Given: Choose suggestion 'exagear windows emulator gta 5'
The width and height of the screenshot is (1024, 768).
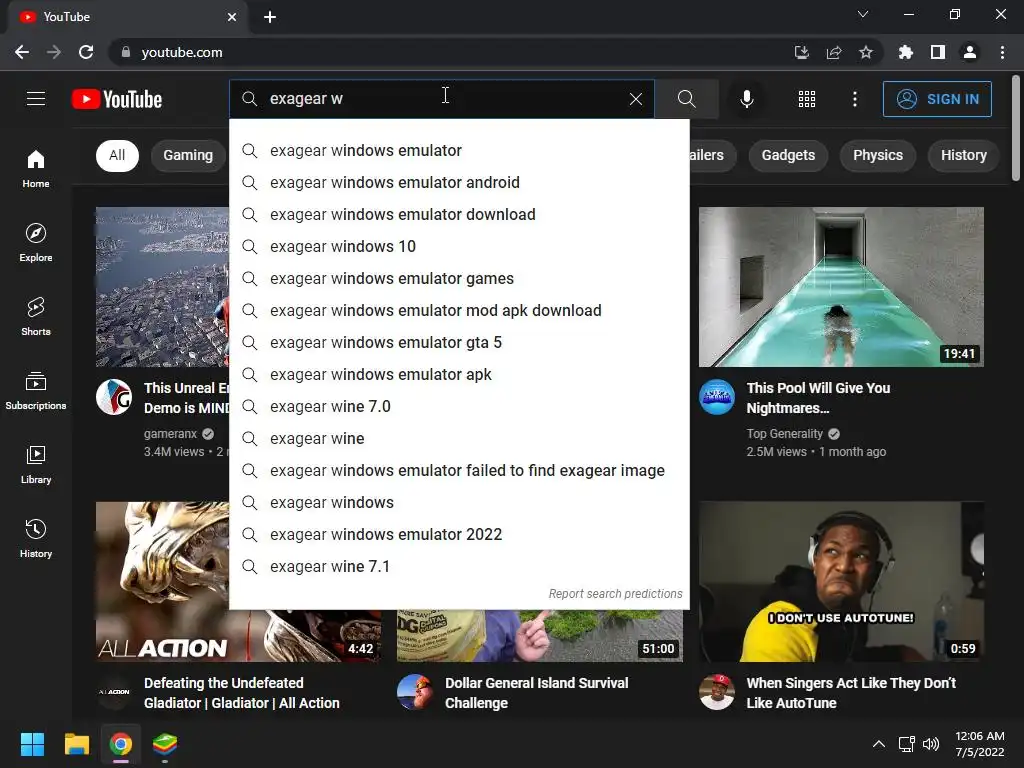Looking at the screenshot, I should click(459, 342).
